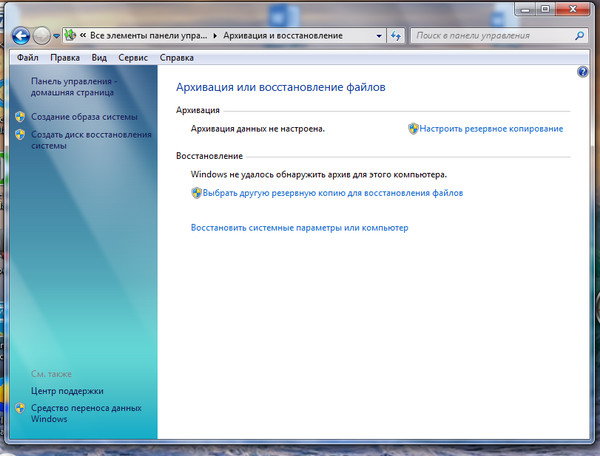
Task: Open the Вид menu
Action: 99,58
